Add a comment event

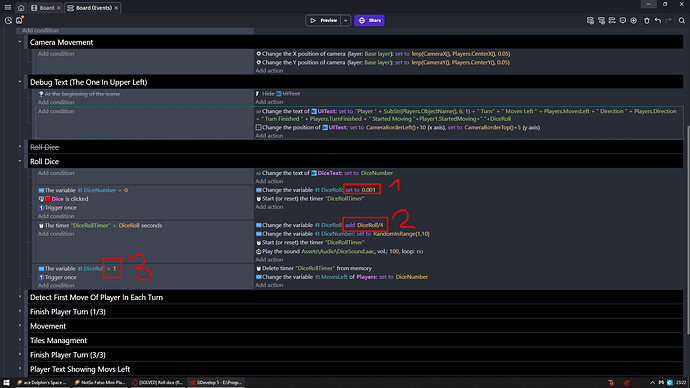pos(623,20)
